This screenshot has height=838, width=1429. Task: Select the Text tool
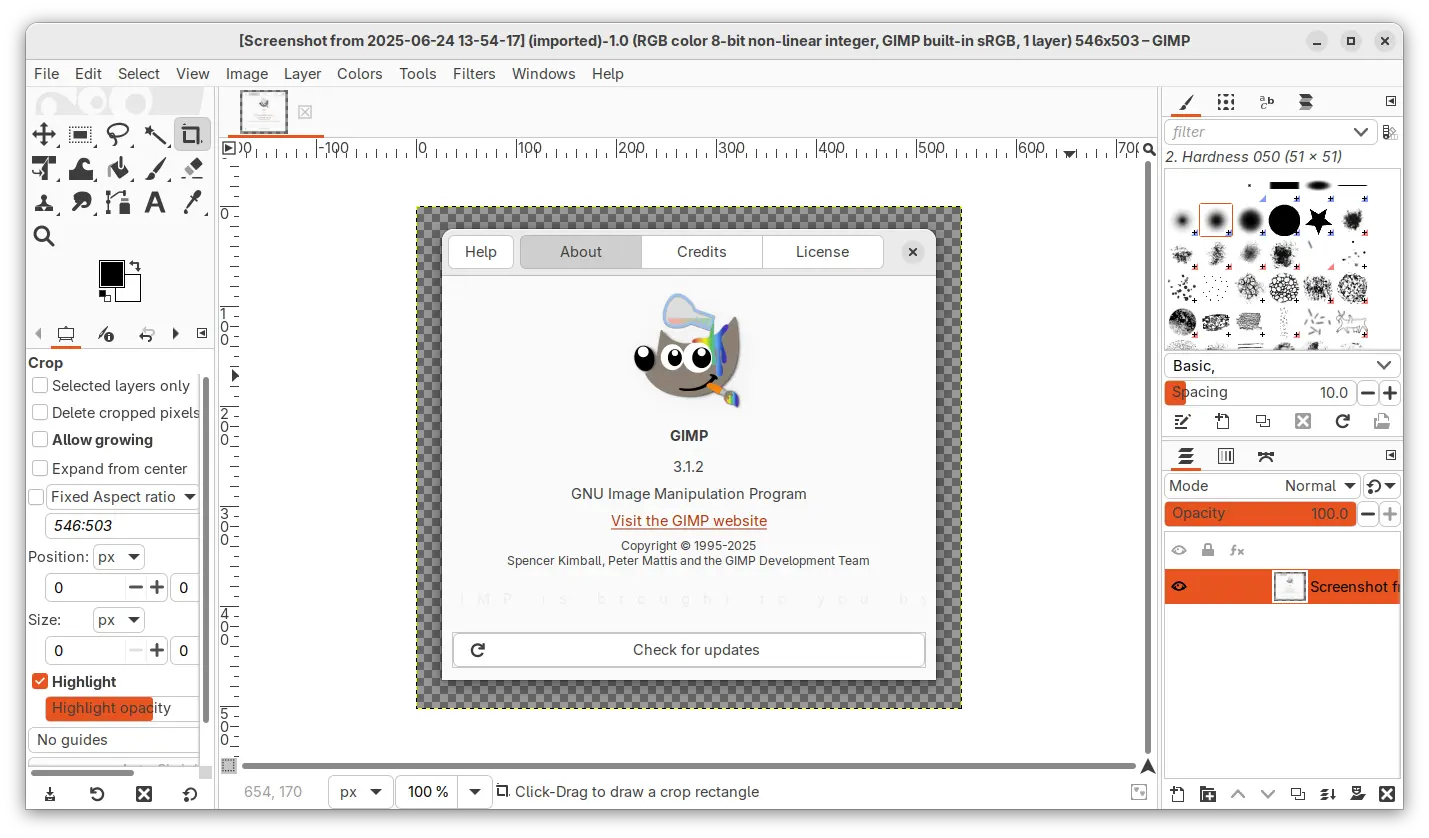155,202
